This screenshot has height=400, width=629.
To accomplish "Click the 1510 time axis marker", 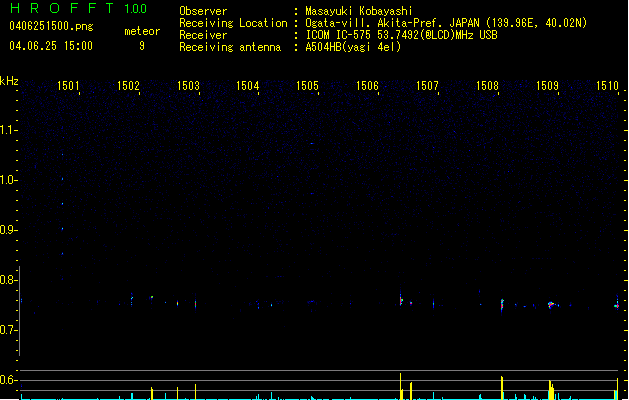I will (607, 86).
